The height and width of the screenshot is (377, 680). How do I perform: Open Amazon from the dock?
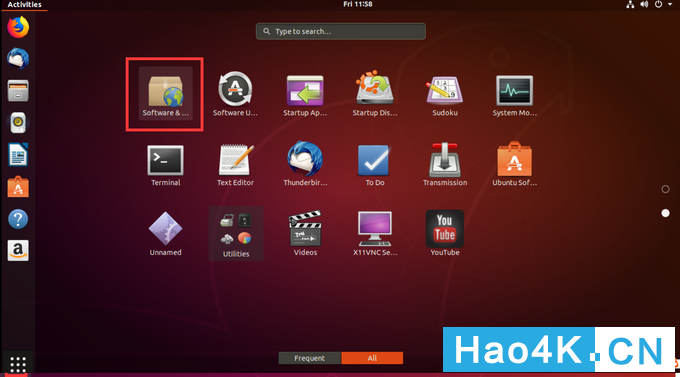point(18,250)
